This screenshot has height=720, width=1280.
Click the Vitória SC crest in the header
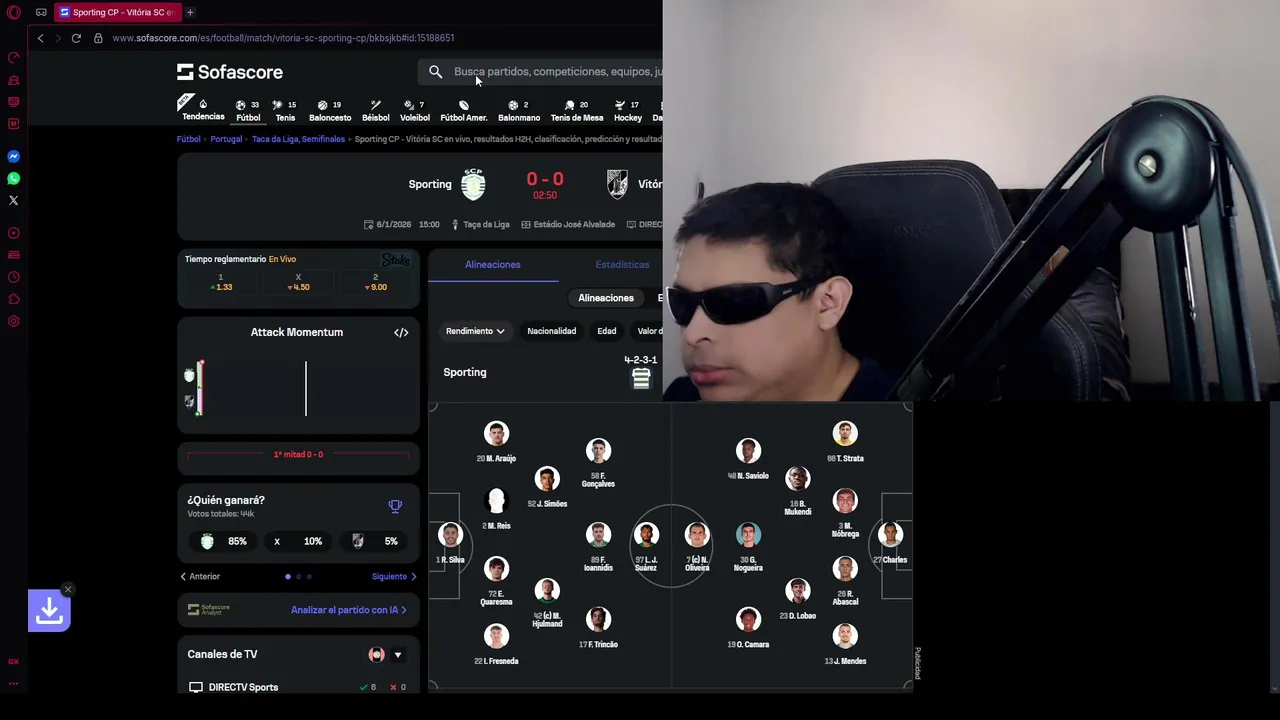(617, 184)
